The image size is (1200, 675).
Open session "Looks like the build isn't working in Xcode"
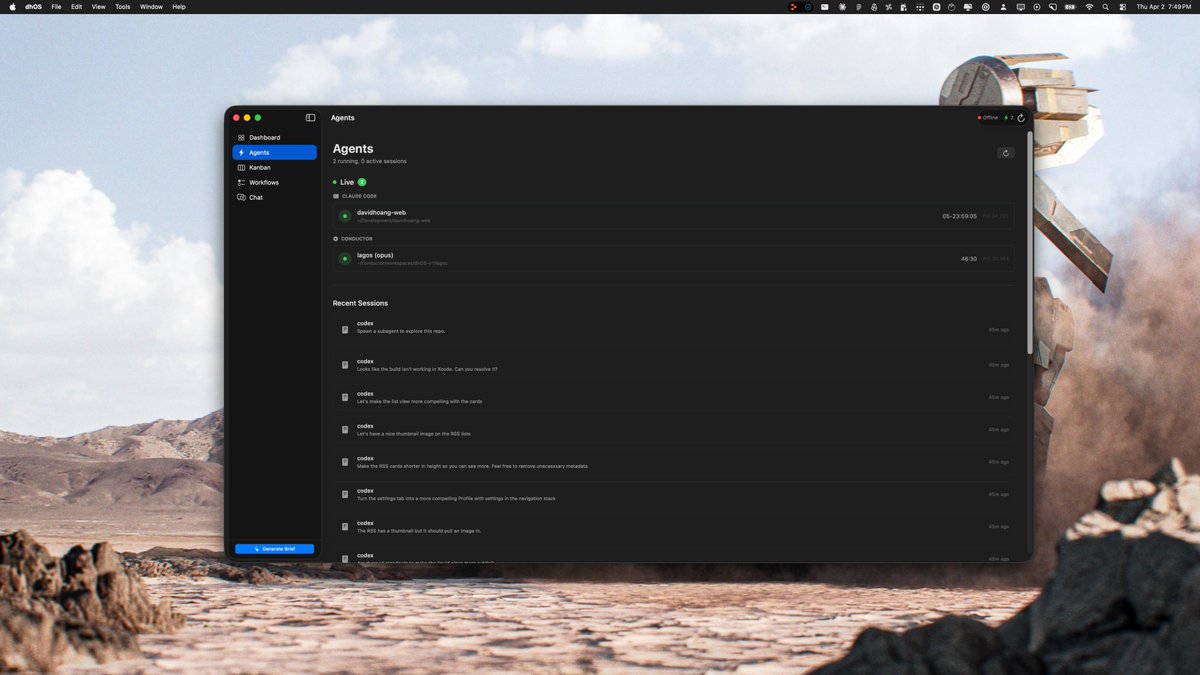tap(673, 365)
